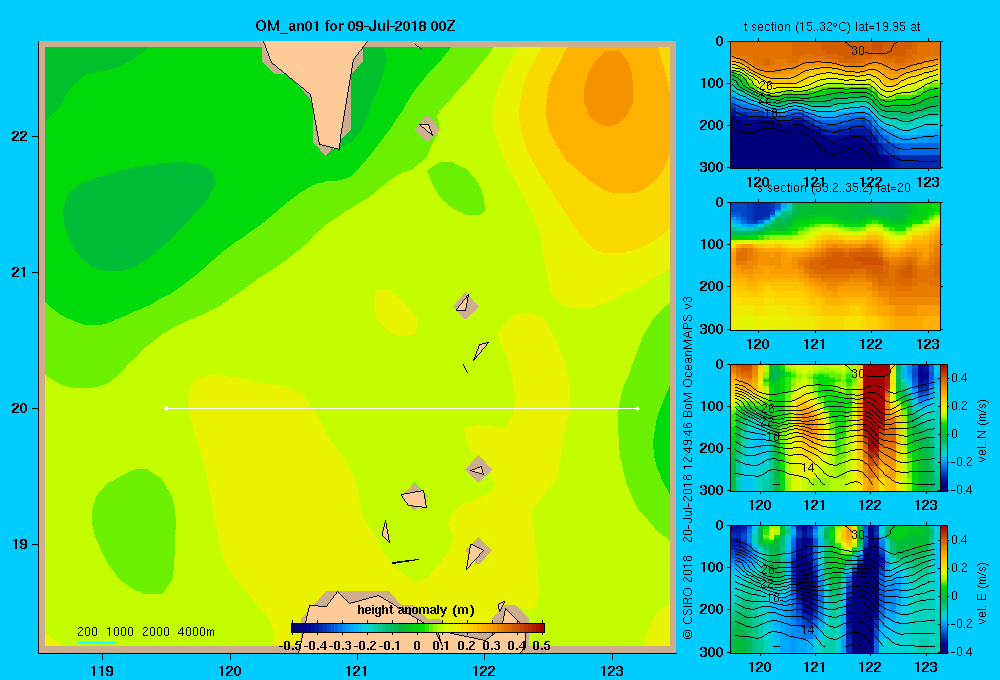
Task: Click the 'vel. N (m/s)' axis label
Action: click(983, 431)
